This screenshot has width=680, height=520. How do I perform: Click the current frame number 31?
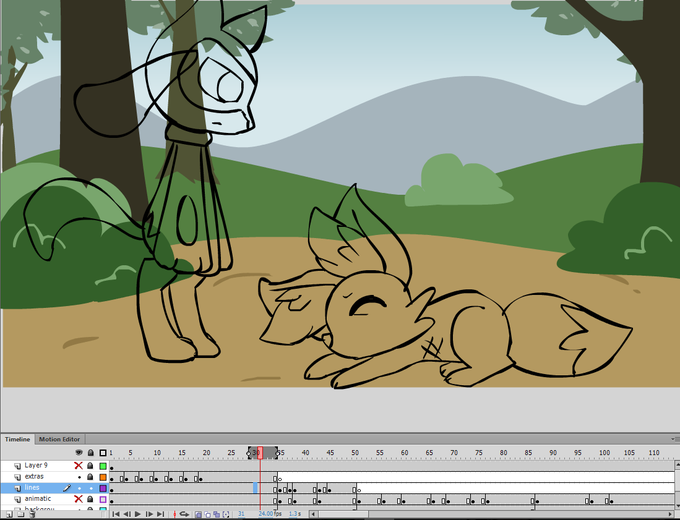click(x=241, y=514)
